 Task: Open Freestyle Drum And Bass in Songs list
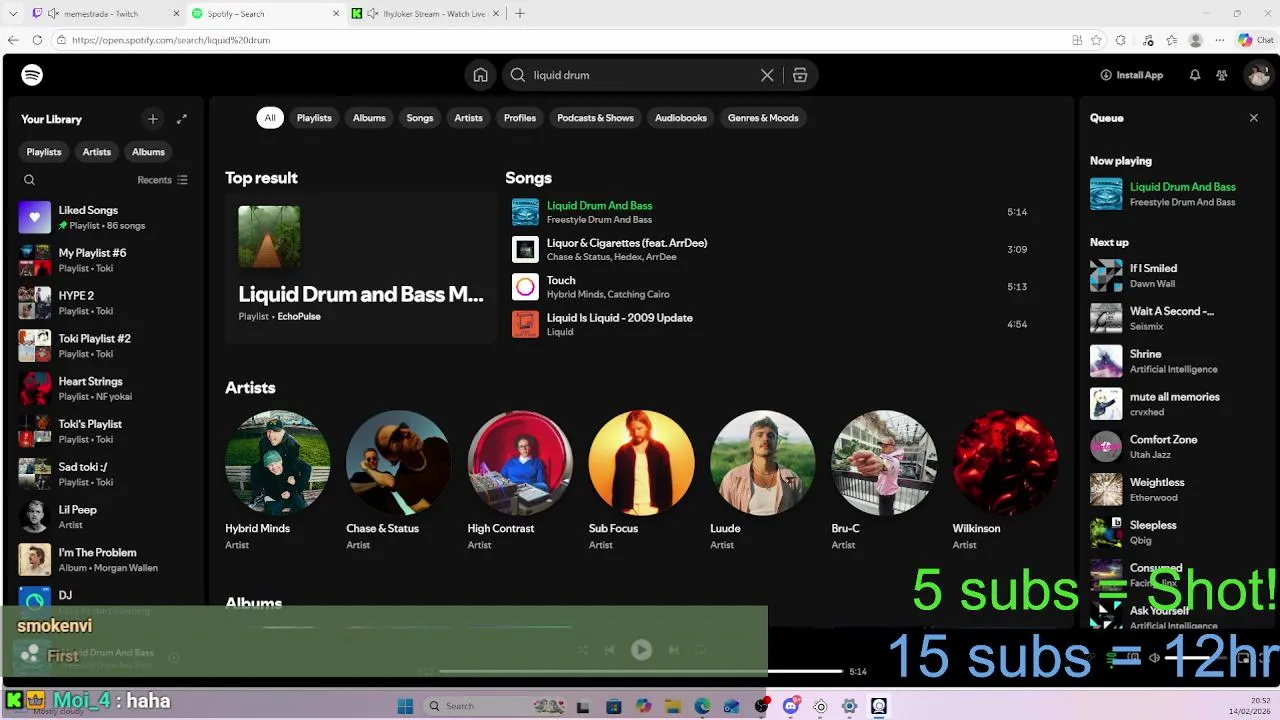(599, 220)
